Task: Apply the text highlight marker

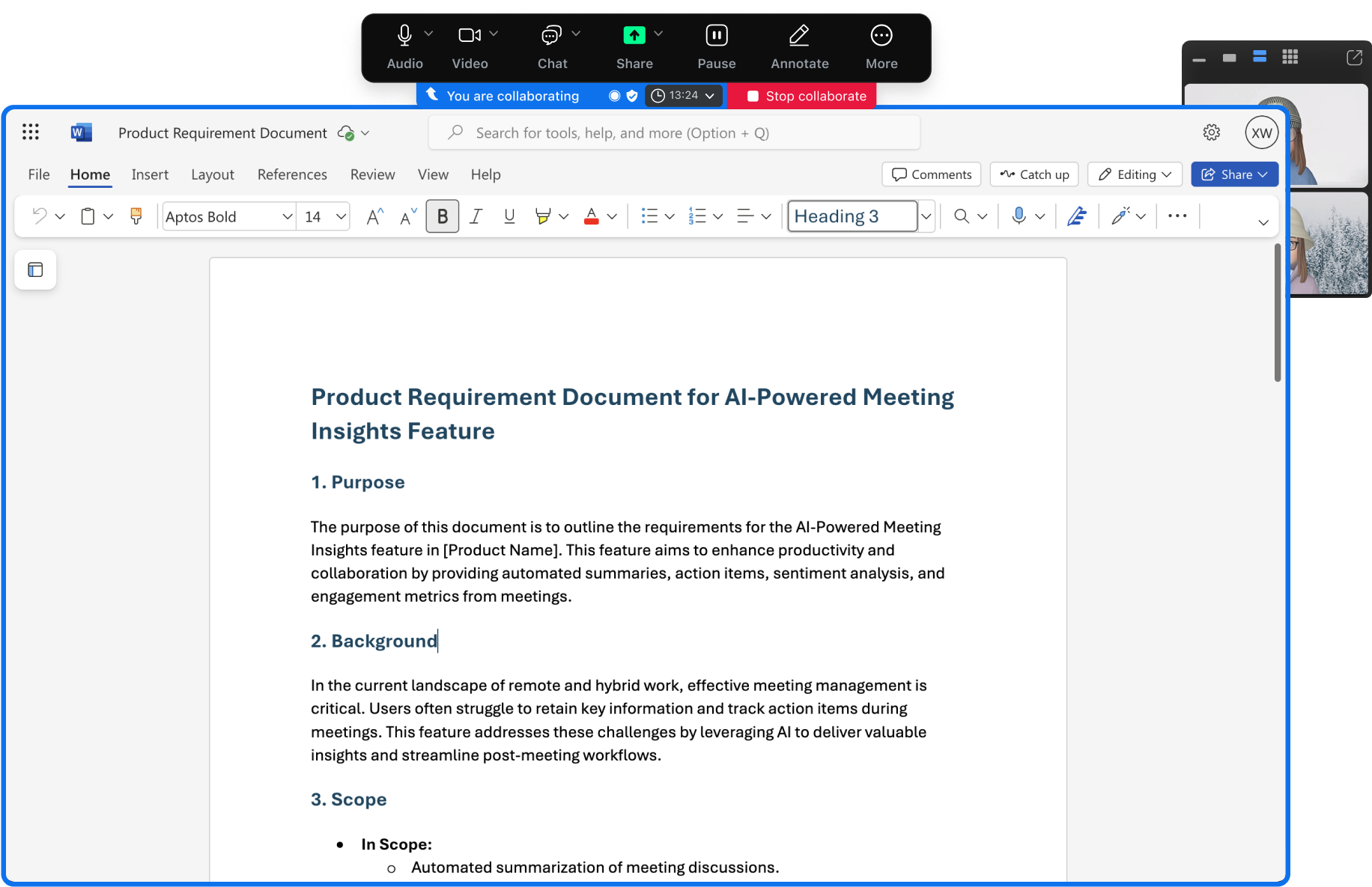Action: 543,216
